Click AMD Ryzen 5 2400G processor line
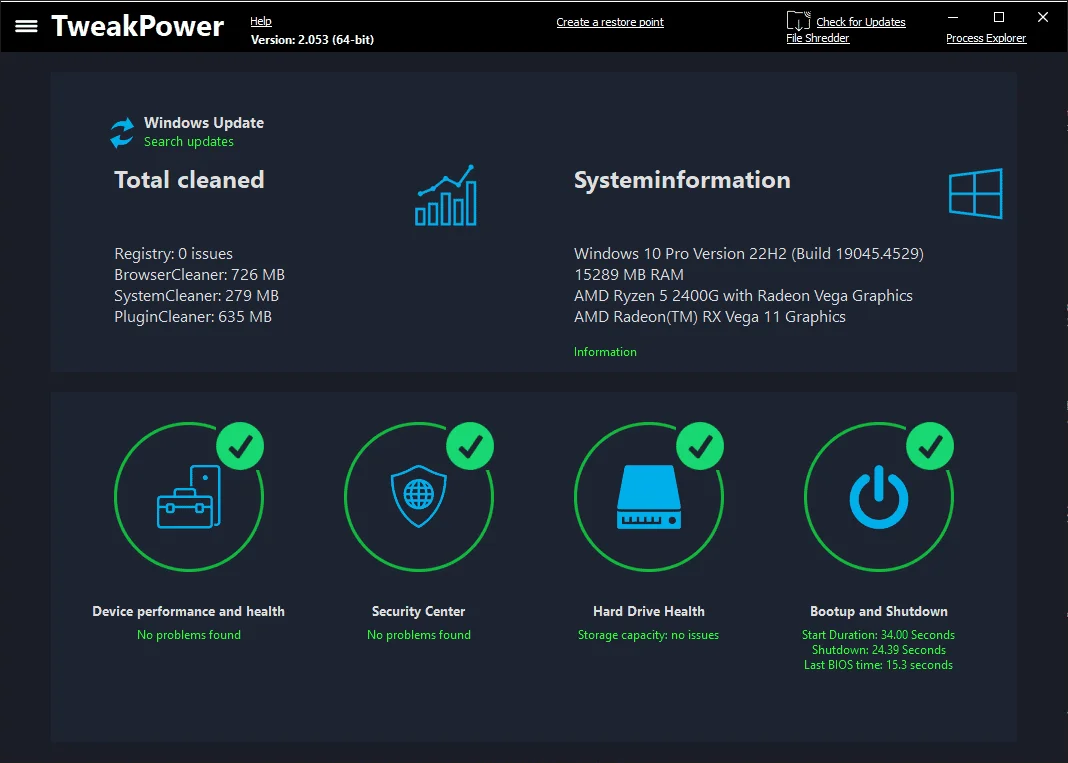This screenshot has height=763, width=1068. [x=743, y=296]
